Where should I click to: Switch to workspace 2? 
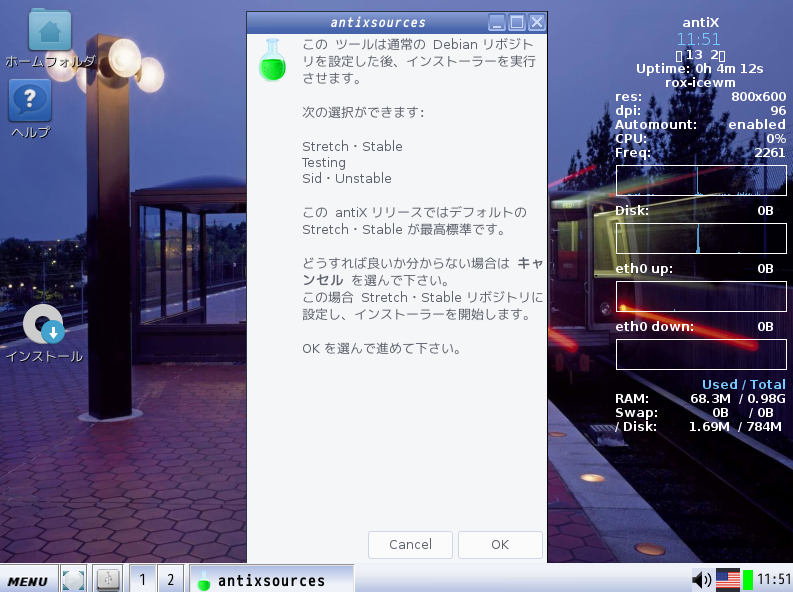click(170, 579)
